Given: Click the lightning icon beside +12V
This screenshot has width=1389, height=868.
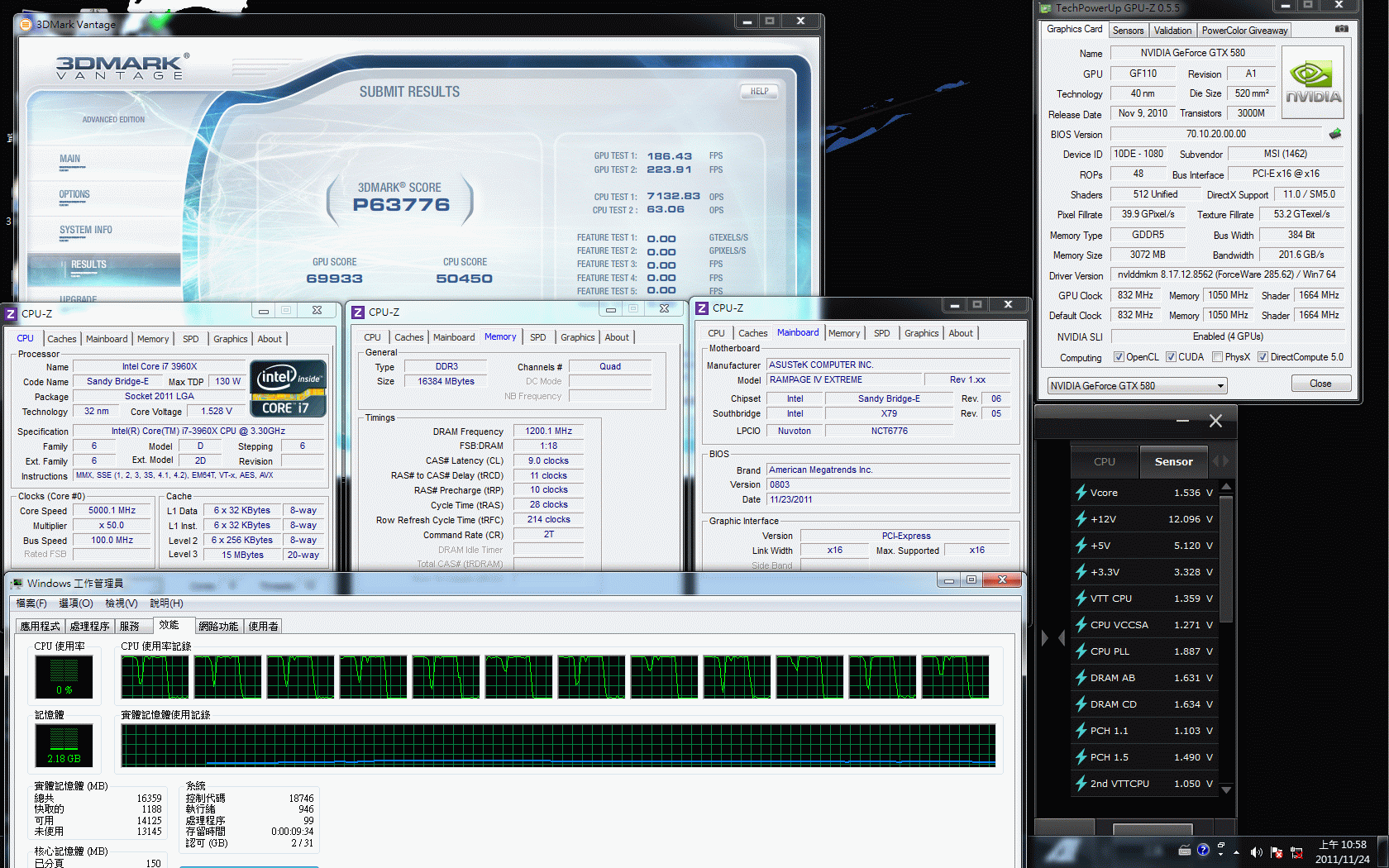Looking at the screenshot, I should coord(1081,519).
